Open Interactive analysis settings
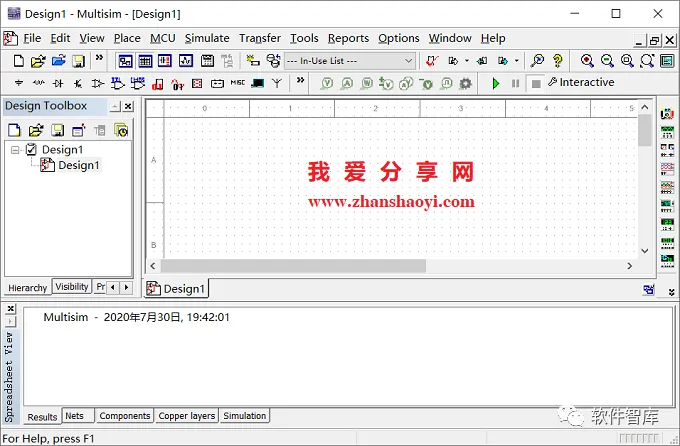Screen dimensions: 680x446 coord(581,82)
